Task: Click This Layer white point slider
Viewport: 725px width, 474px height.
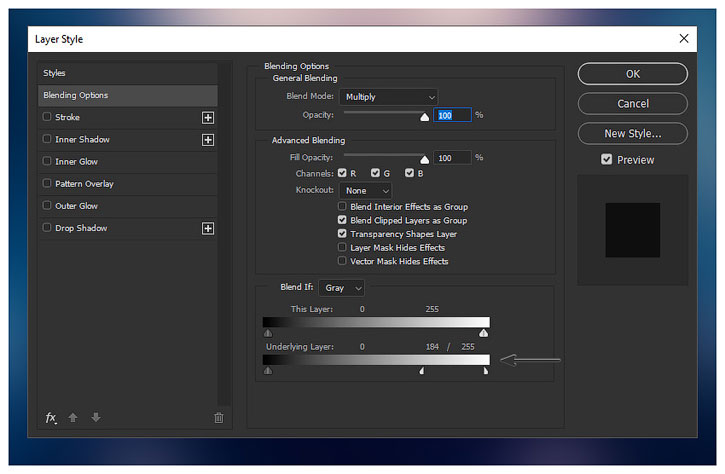Action: click(x=484, y=333)
